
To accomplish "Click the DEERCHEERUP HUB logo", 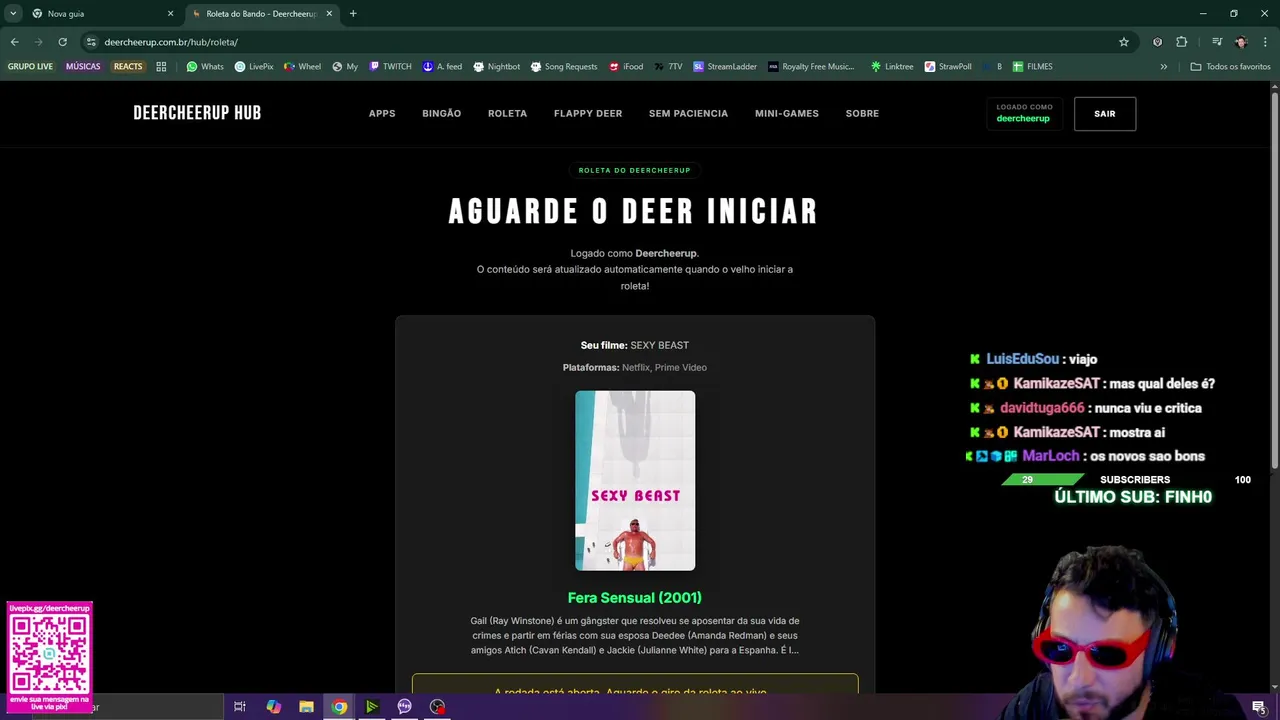I will click(197, 113).
